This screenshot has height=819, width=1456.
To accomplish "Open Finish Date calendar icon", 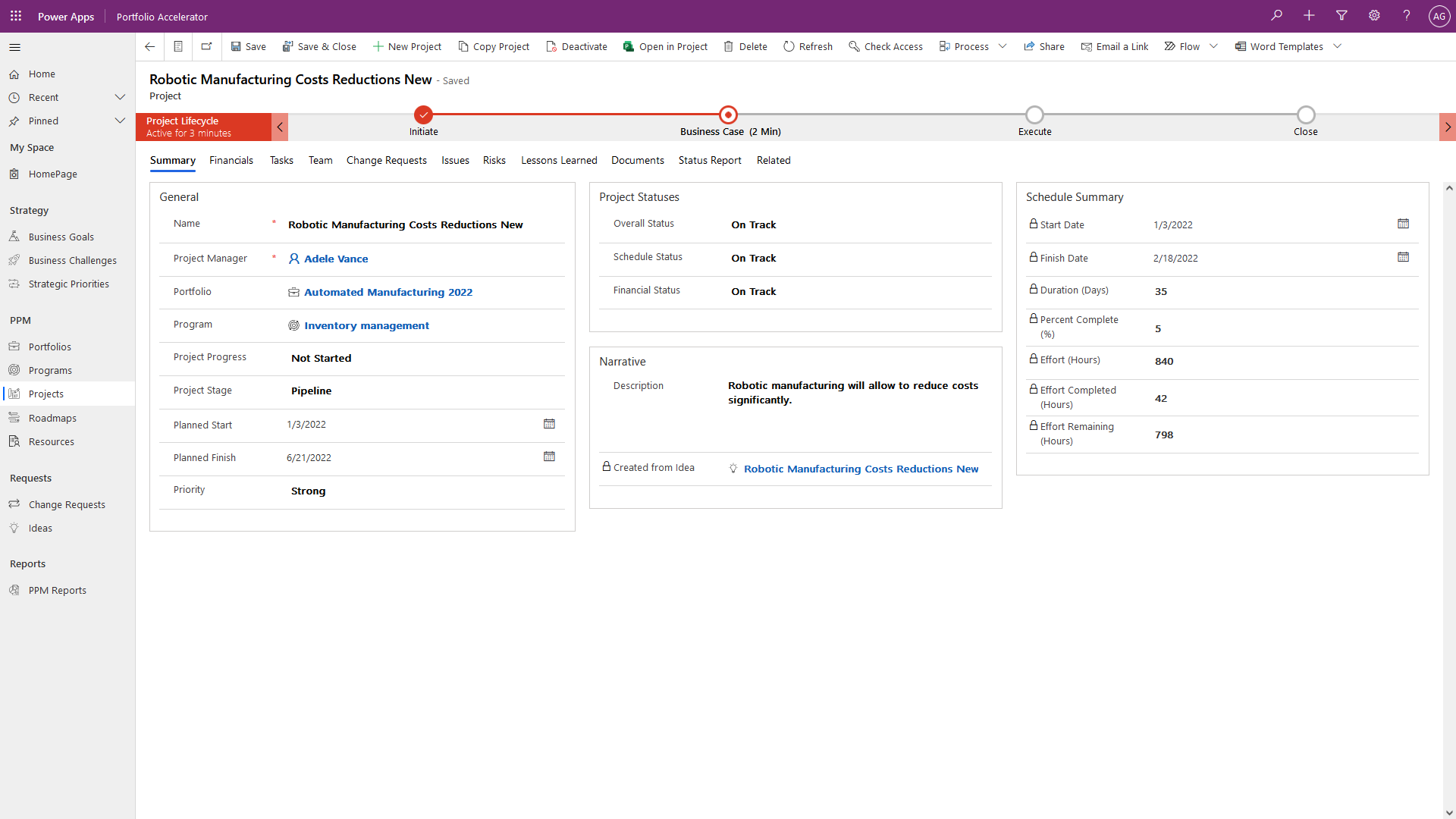I will tap(1403, 257).
